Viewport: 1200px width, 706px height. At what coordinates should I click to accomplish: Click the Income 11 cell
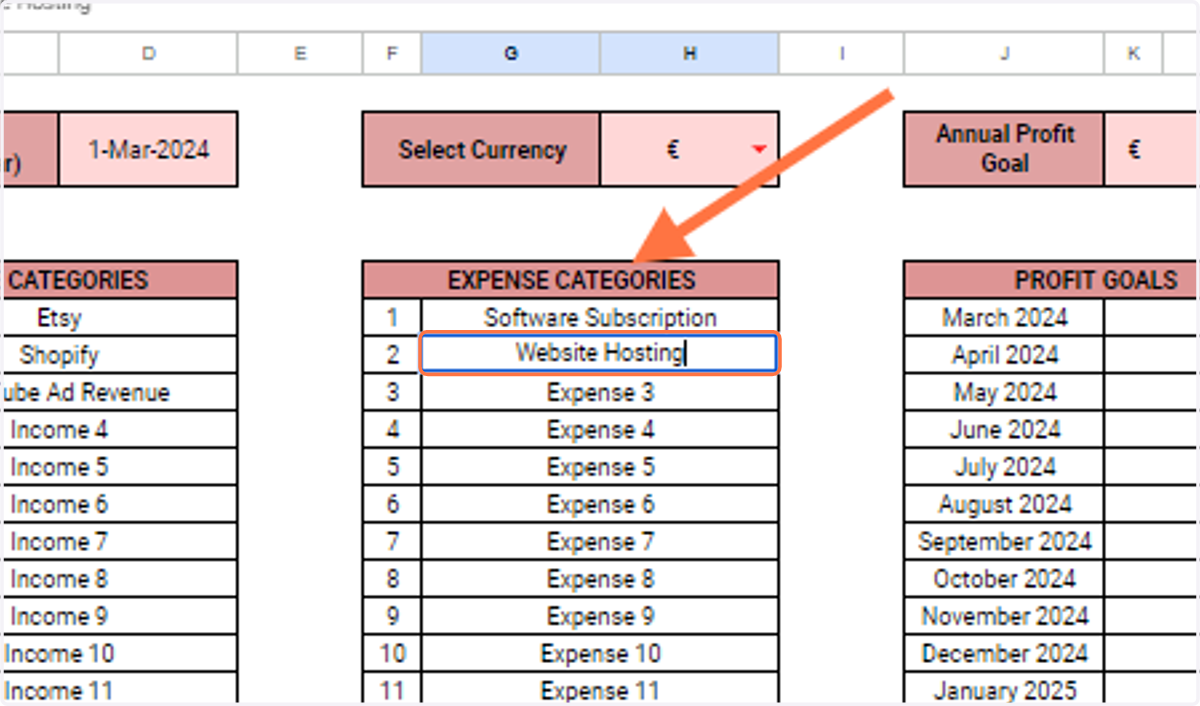coord(120,689)
